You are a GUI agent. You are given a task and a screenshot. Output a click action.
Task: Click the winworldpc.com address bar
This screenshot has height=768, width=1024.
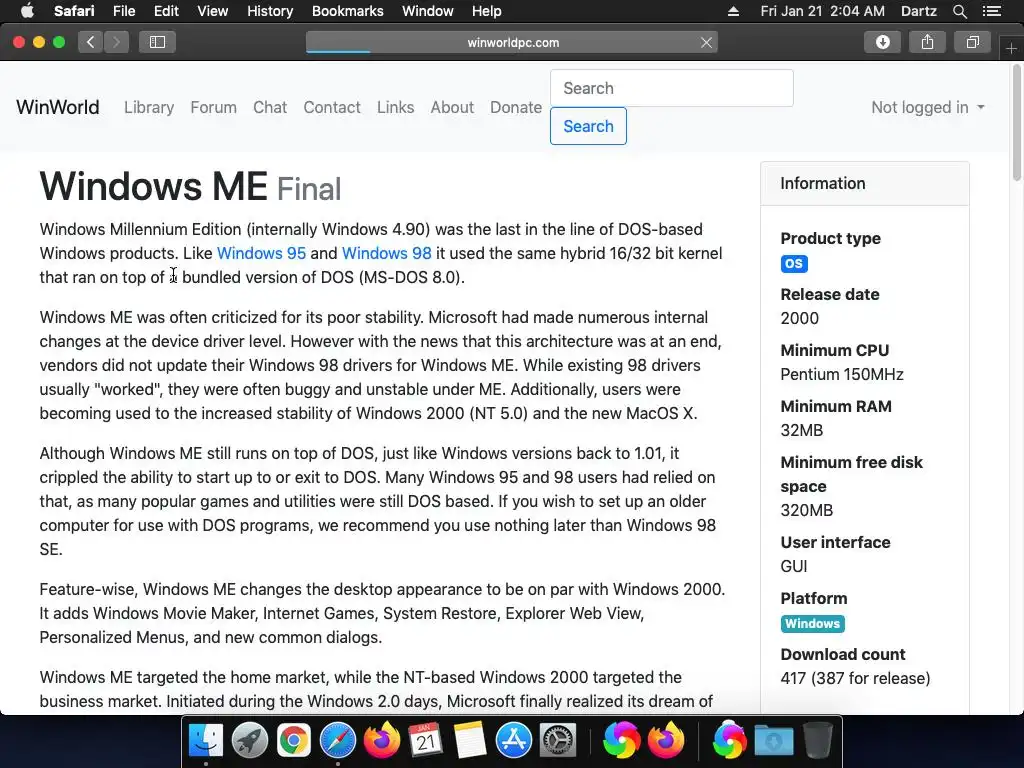tap(513, 42)
